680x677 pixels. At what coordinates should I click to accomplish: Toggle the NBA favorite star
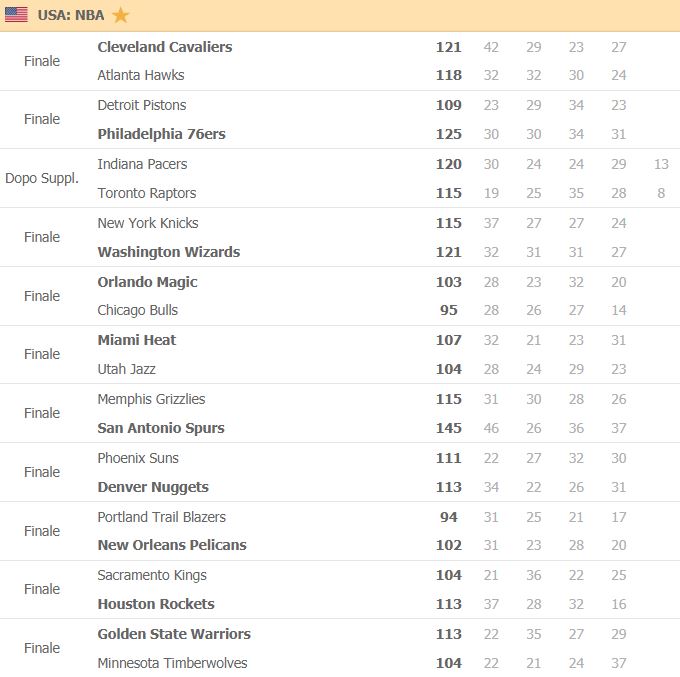[x=120, y=15]
